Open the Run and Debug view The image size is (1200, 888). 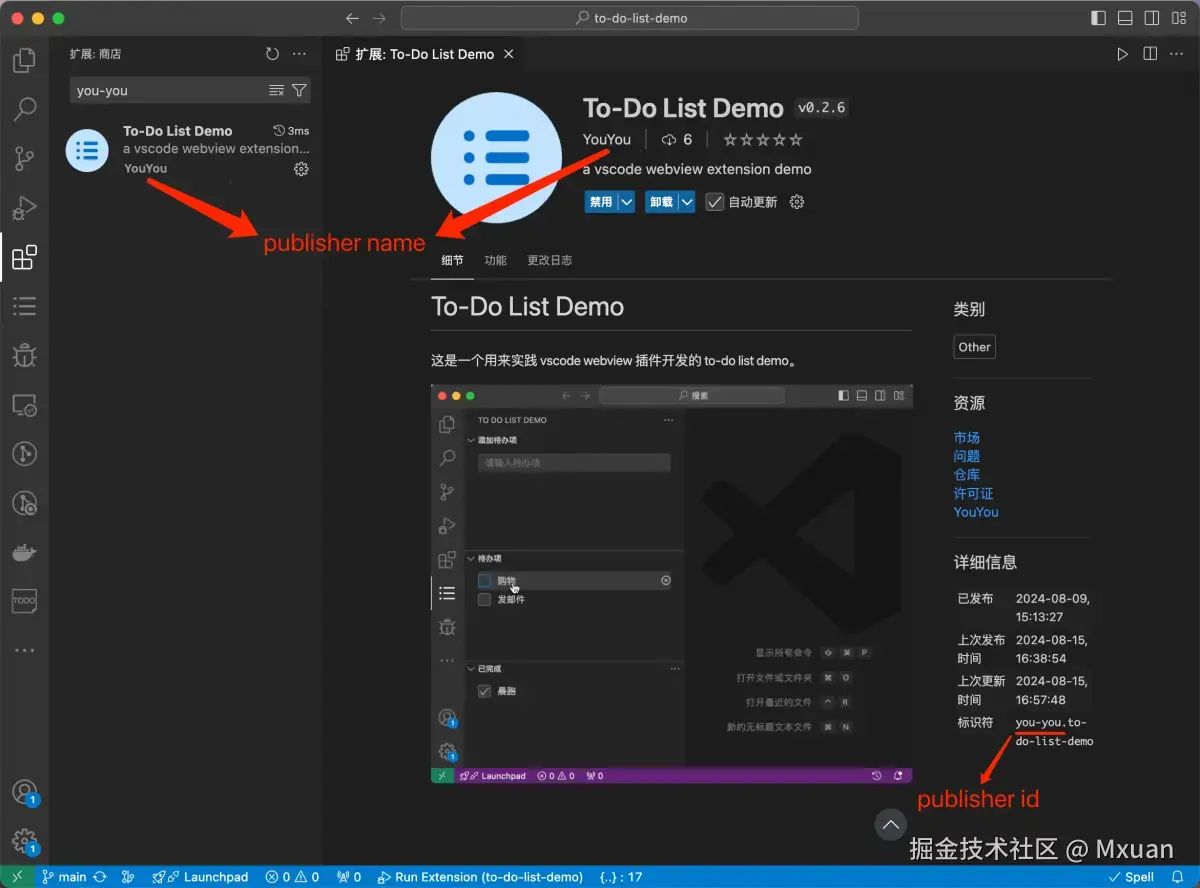pos(24,208)
